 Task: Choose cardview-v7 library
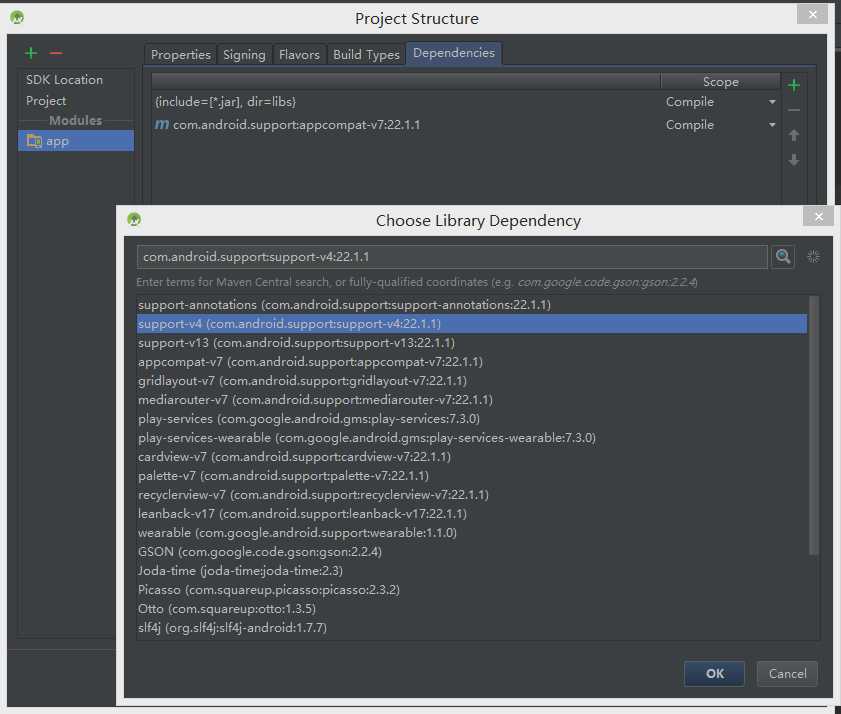(x=472, y=457)
